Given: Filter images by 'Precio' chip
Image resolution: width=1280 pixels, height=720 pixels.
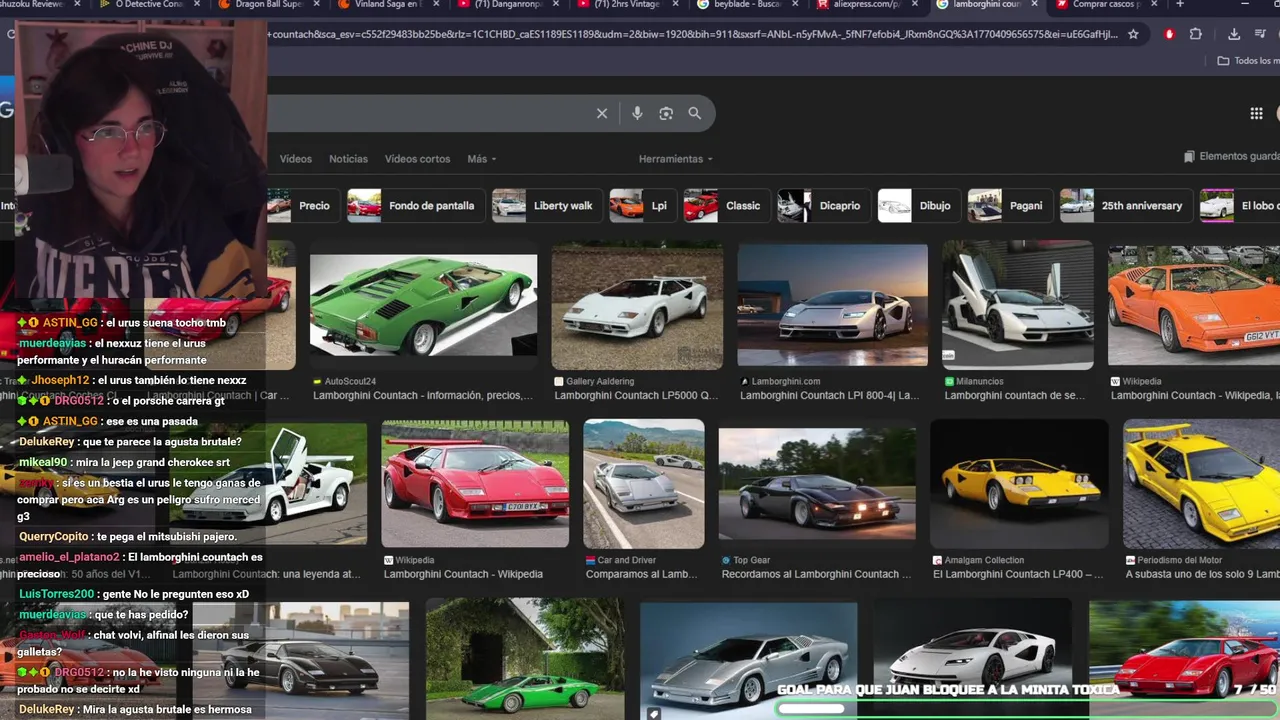Looking at the screenshot, I should click(x=304, y=206).
